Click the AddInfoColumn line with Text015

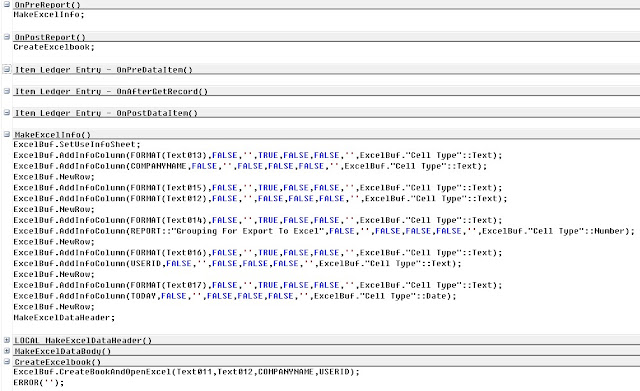258,188
